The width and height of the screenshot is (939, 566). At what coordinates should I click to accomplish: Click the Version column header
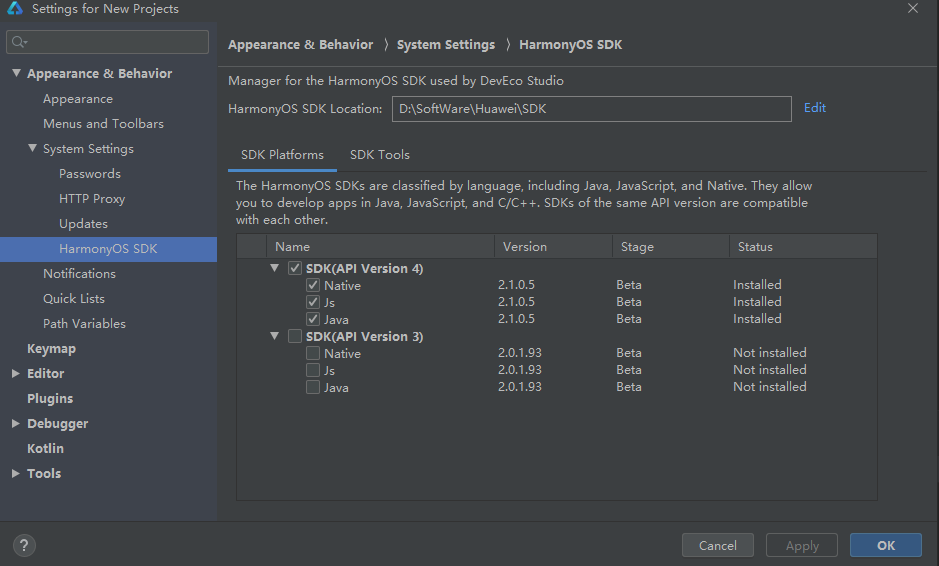(553, 247)
